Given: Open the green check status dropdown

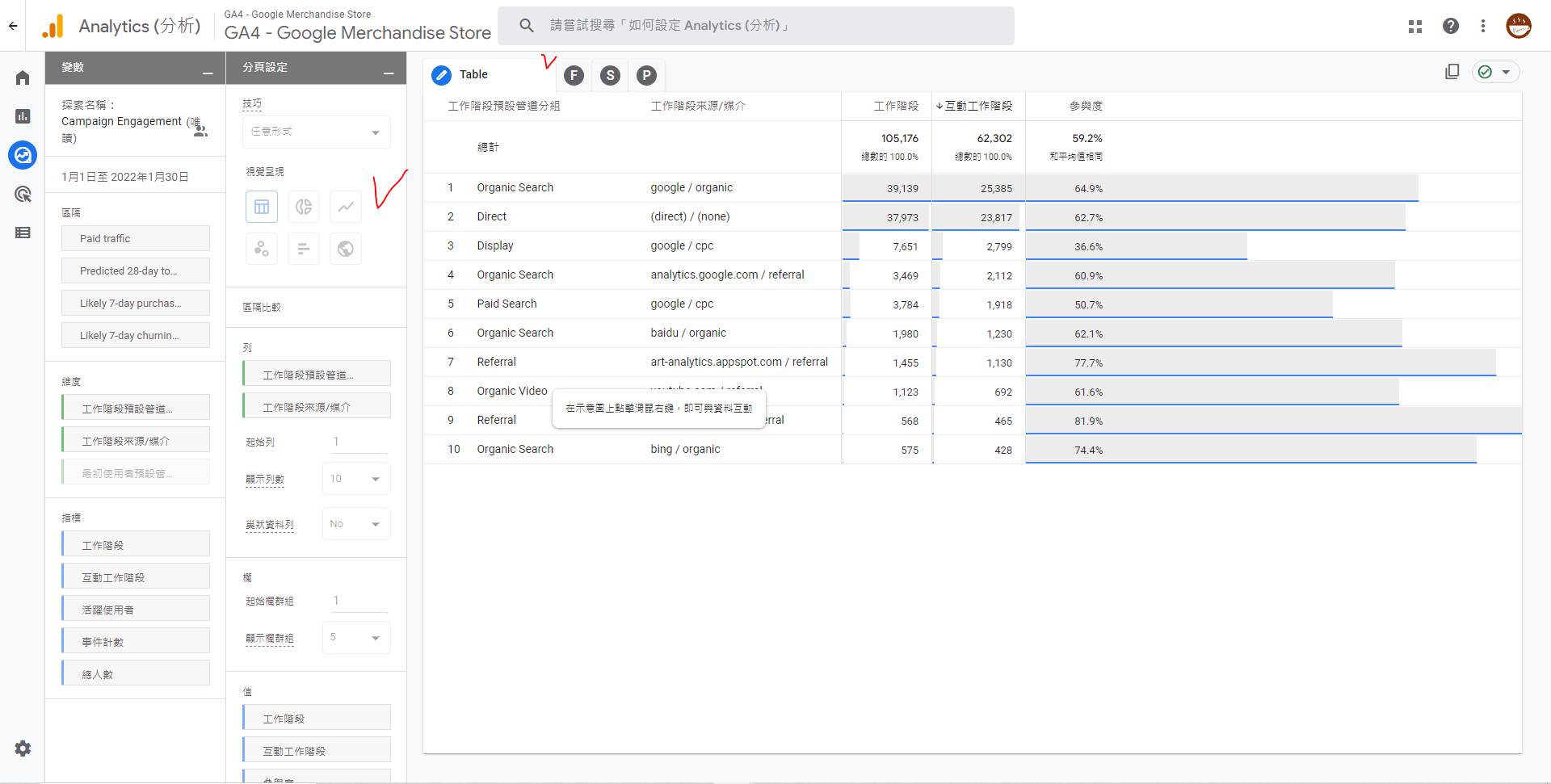Looking at the screenshot, I should point(1495,72).
